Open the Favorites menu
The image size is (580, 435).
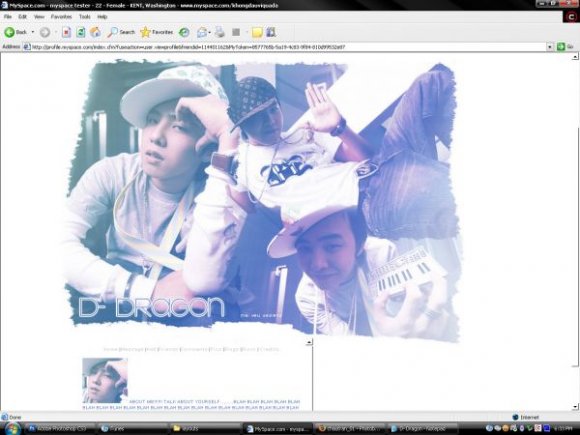pyautogui.click(x=61, y=17)
